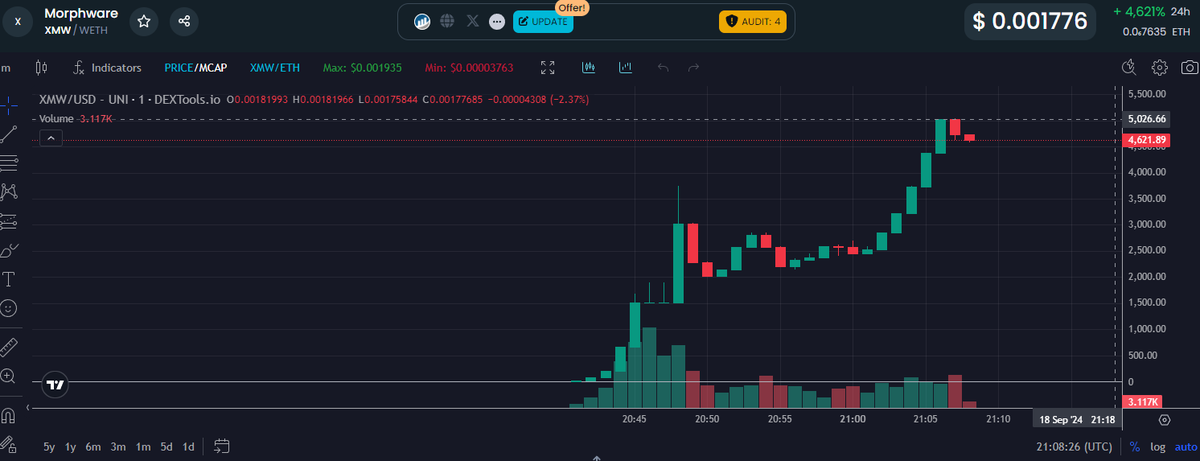The image size is (1200, 461).
Task: Set time range to 1m
Action: [x=143, y=446]
